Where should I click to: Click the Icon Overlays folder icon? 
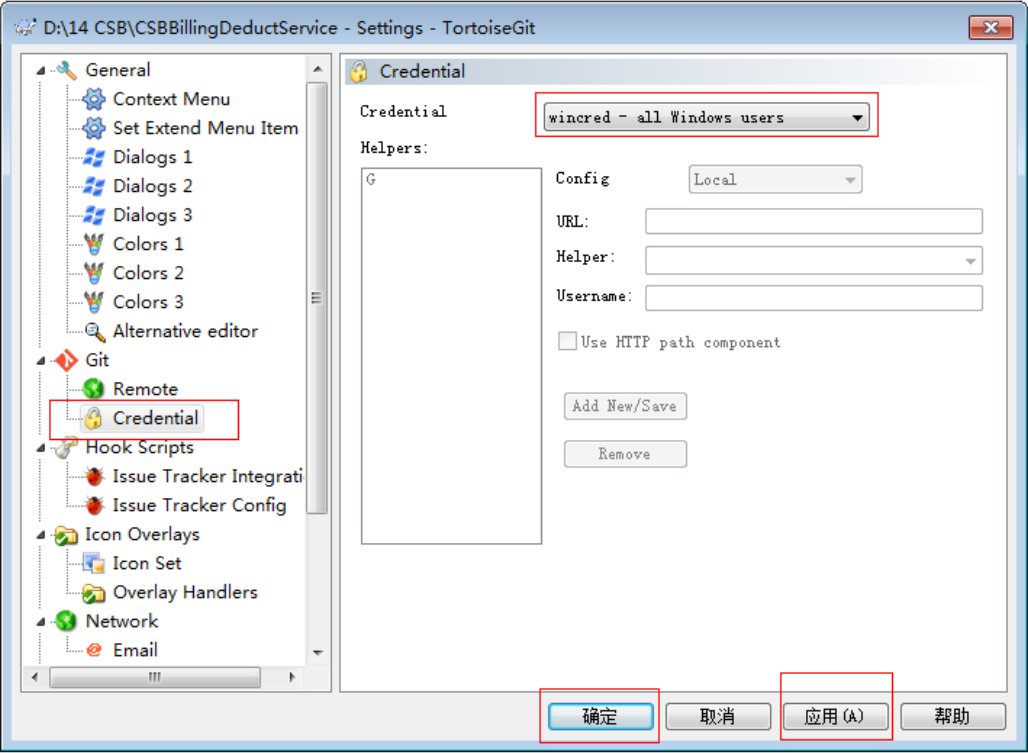(x=66, y=535)
